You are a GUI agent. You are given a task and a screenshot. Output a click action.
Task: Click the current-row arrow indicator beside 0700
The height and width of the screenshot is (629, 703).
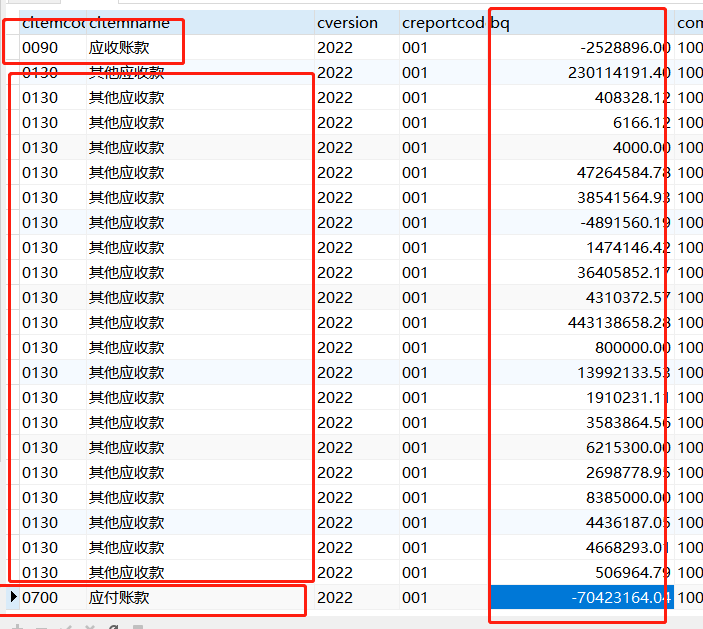pyautogui.click(x=13, y=597)
